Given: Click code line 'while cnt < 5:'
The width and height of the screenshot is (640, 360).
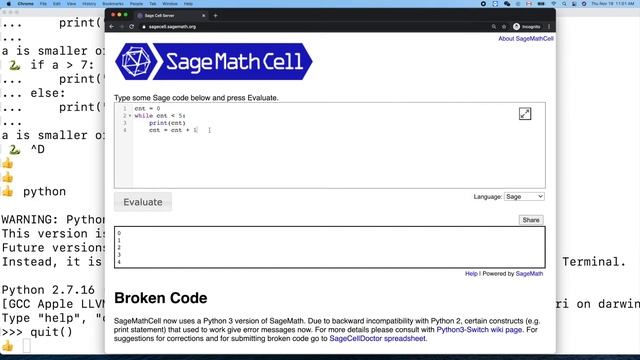Looking at the screenshot, I should pyautogui.click(x=160, y=116).
